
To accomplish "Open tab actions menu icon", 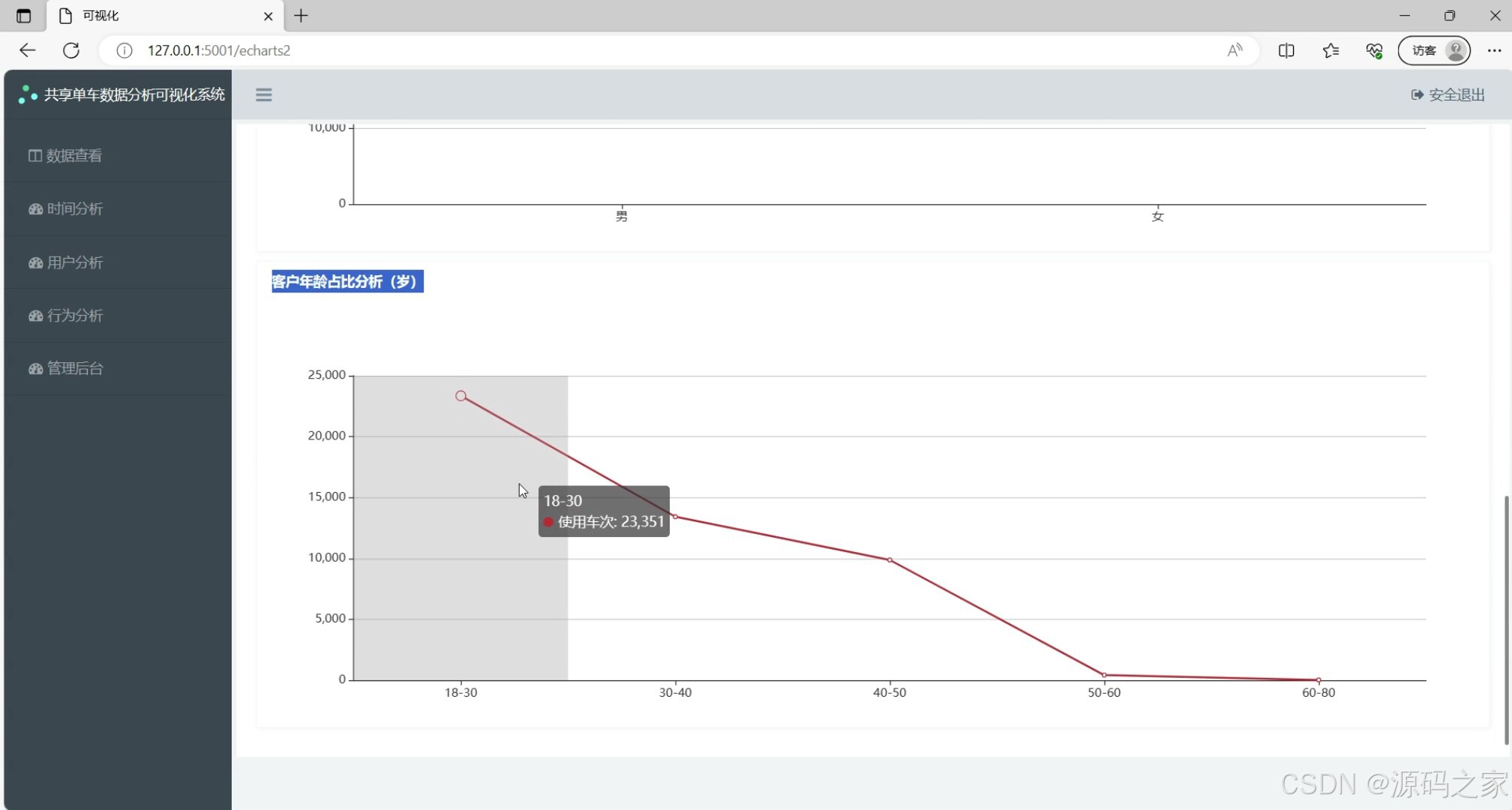I will click(x=23, y=16).
